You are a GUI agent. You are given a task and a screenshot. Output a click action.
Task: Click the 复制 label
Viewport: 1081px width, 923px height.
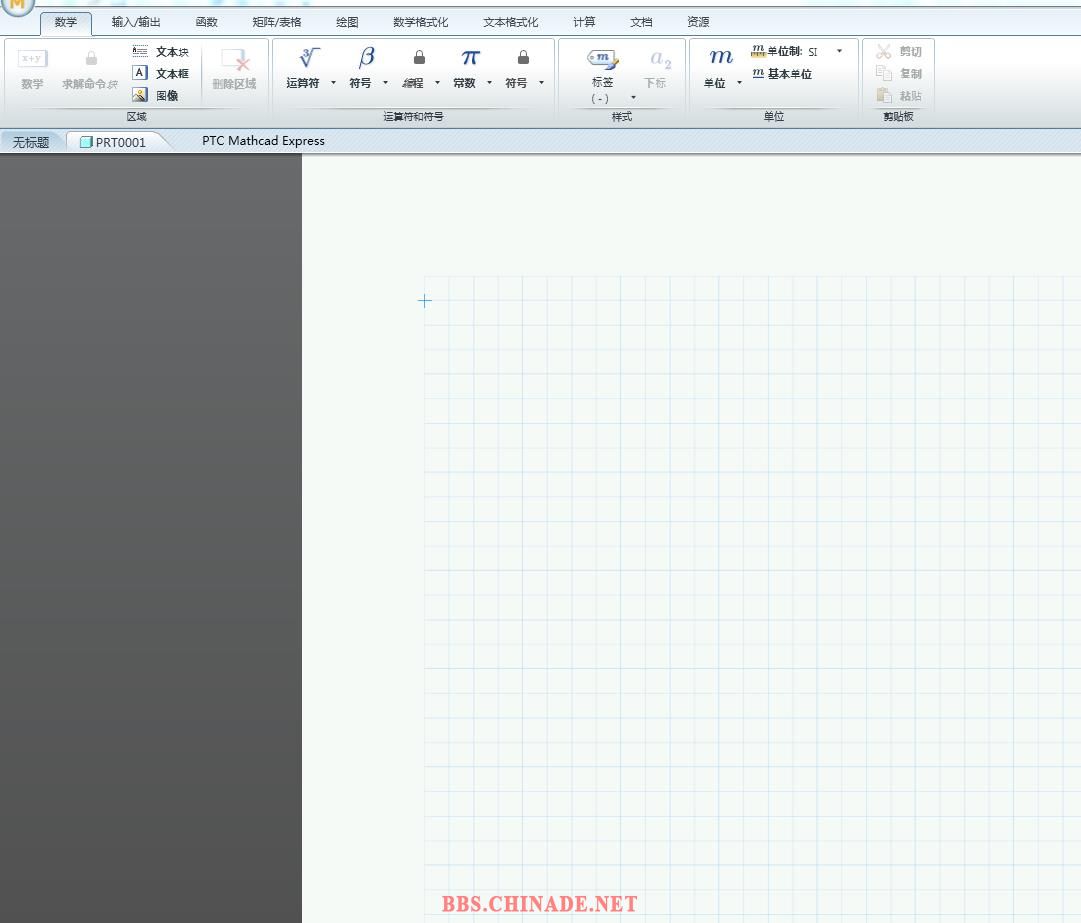pyautogui.click(x=911, y=73)
